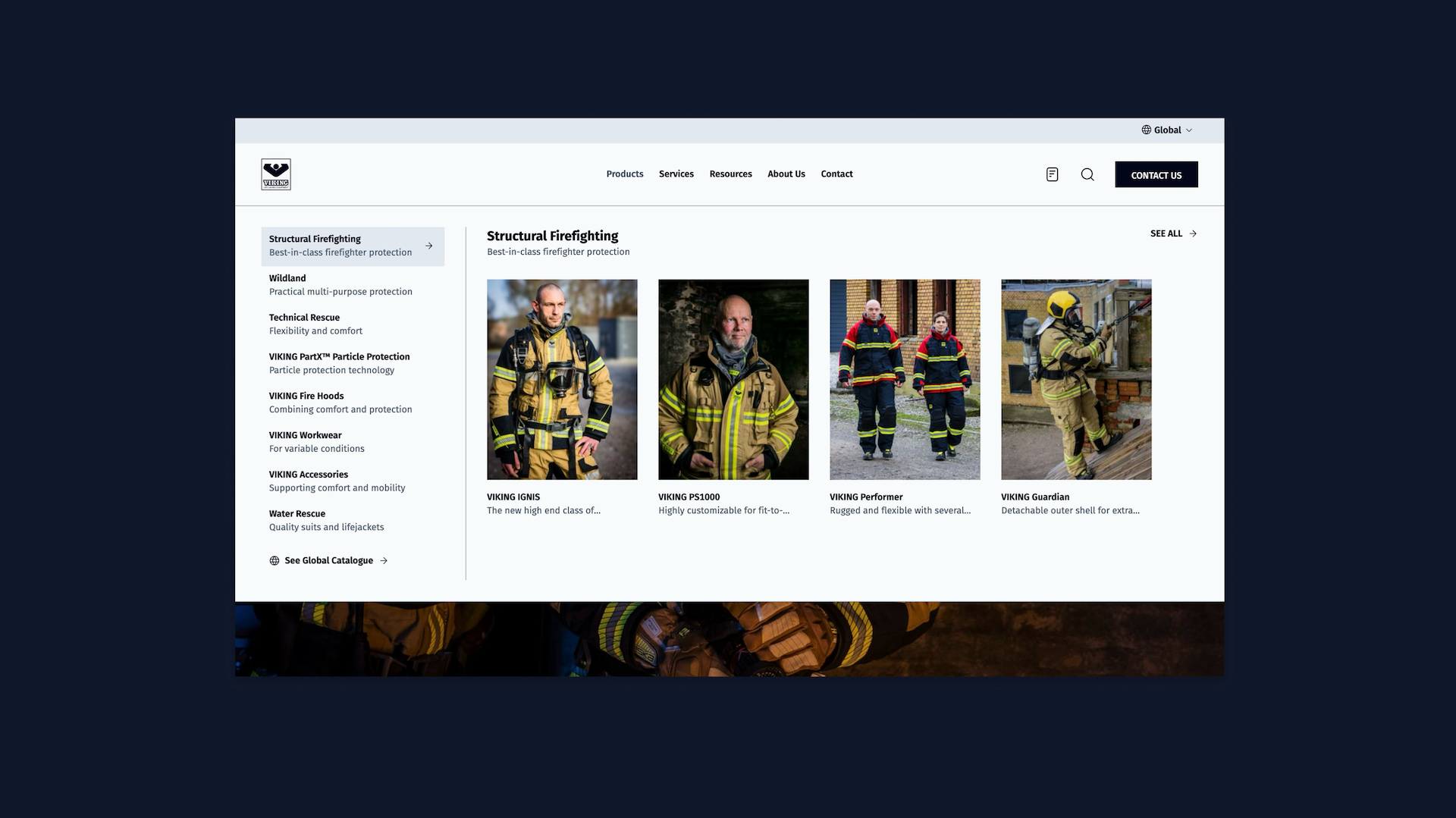Click the VIKING Performer title text
The width and height of the screenshot is (1456, 818).
point(866,497)
